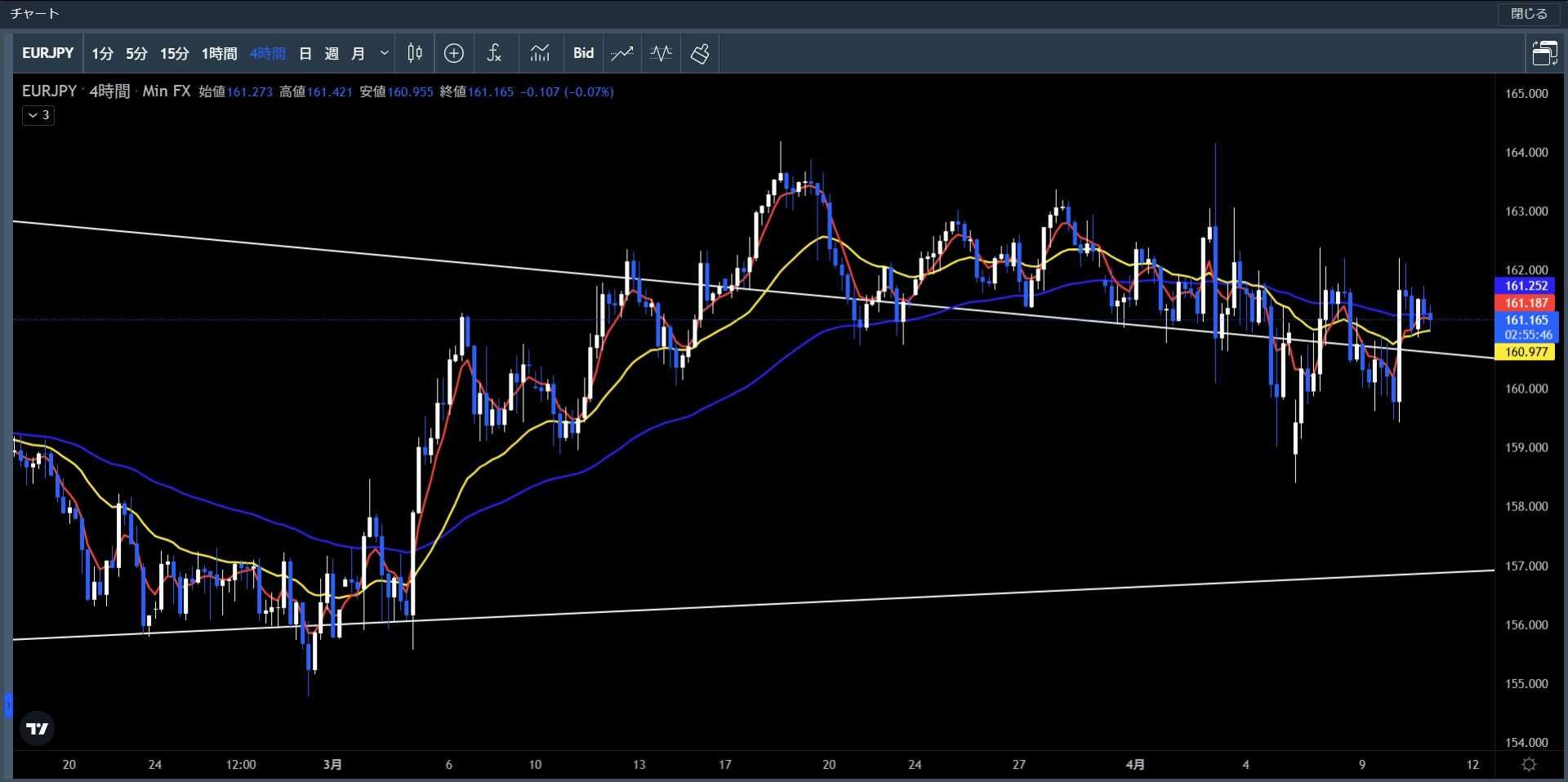Click the 165.000 price scale label
The height and width of the screenshot is (782, 1568).
tap(1526, 93)
